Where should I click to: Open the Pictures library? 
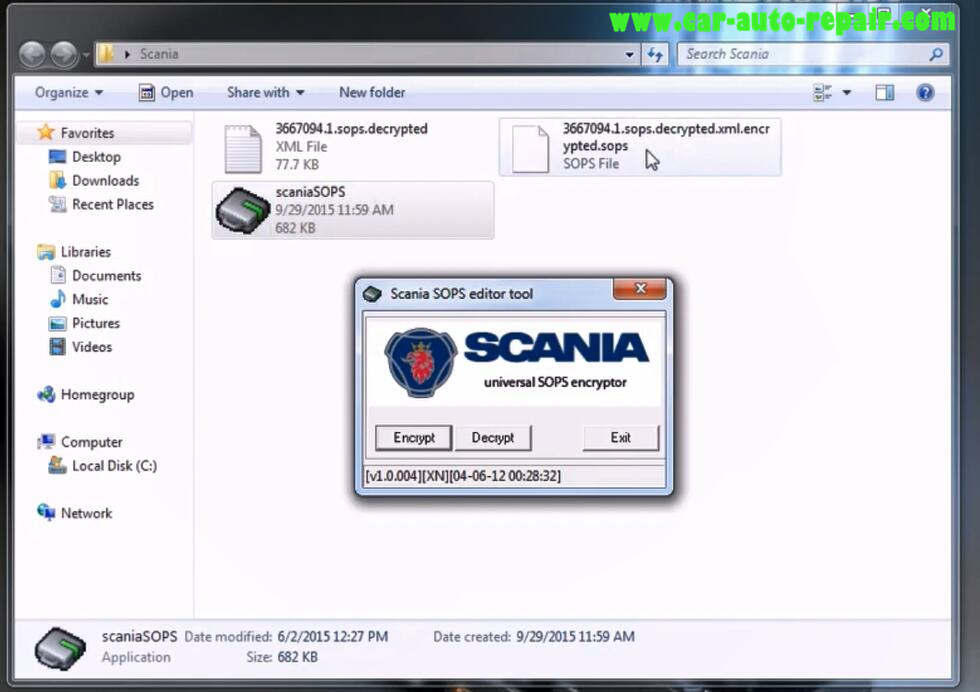click(96, 323)
